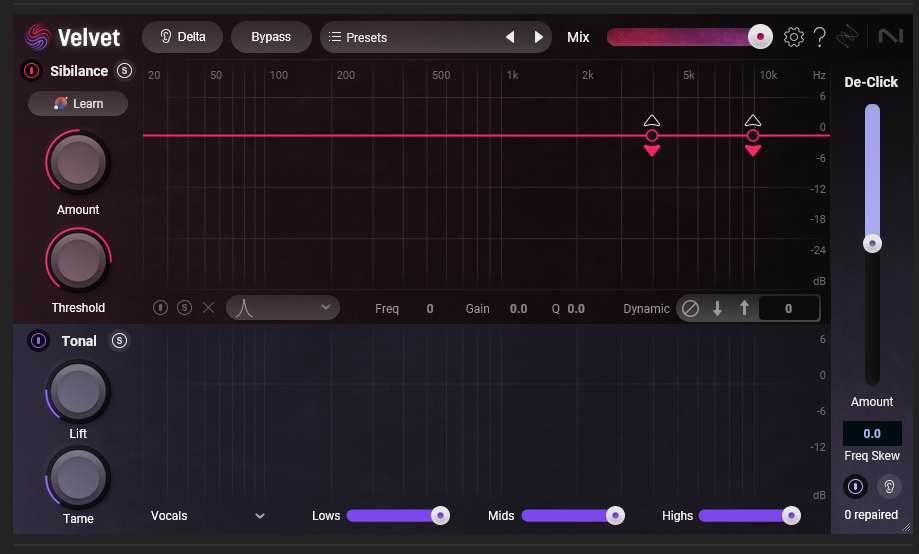The height and width of the screenshot is (554, 919).
Task: Click the Q value field
Action: (x=576, y=309)
